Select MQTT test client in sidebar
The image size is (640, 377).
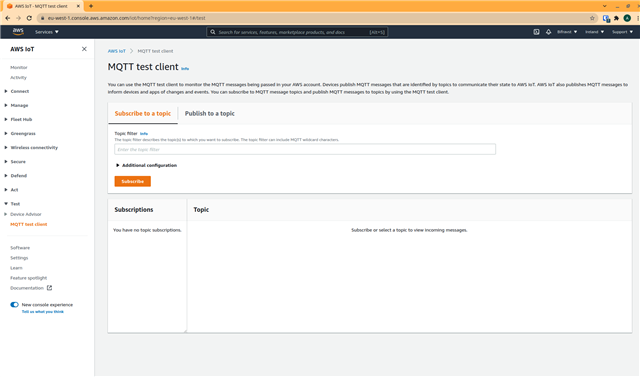[29, 224]
